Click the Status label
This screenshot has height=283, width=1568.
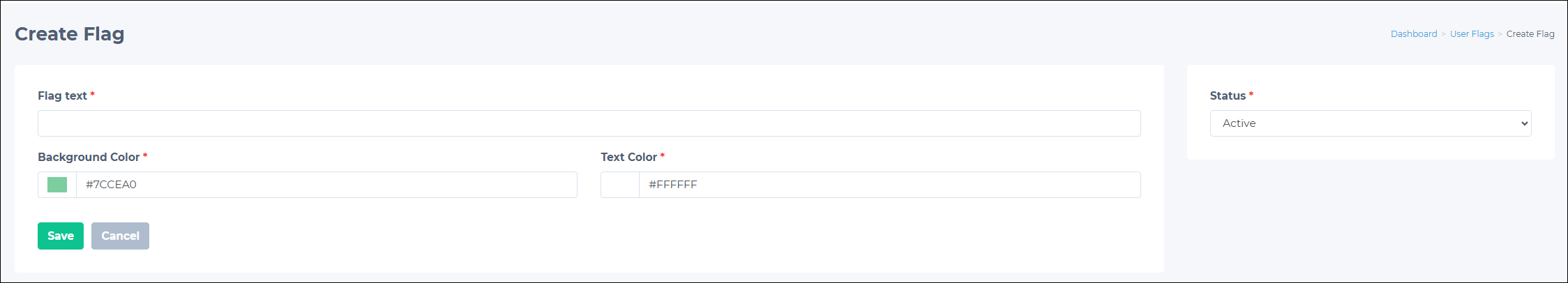1228,95
